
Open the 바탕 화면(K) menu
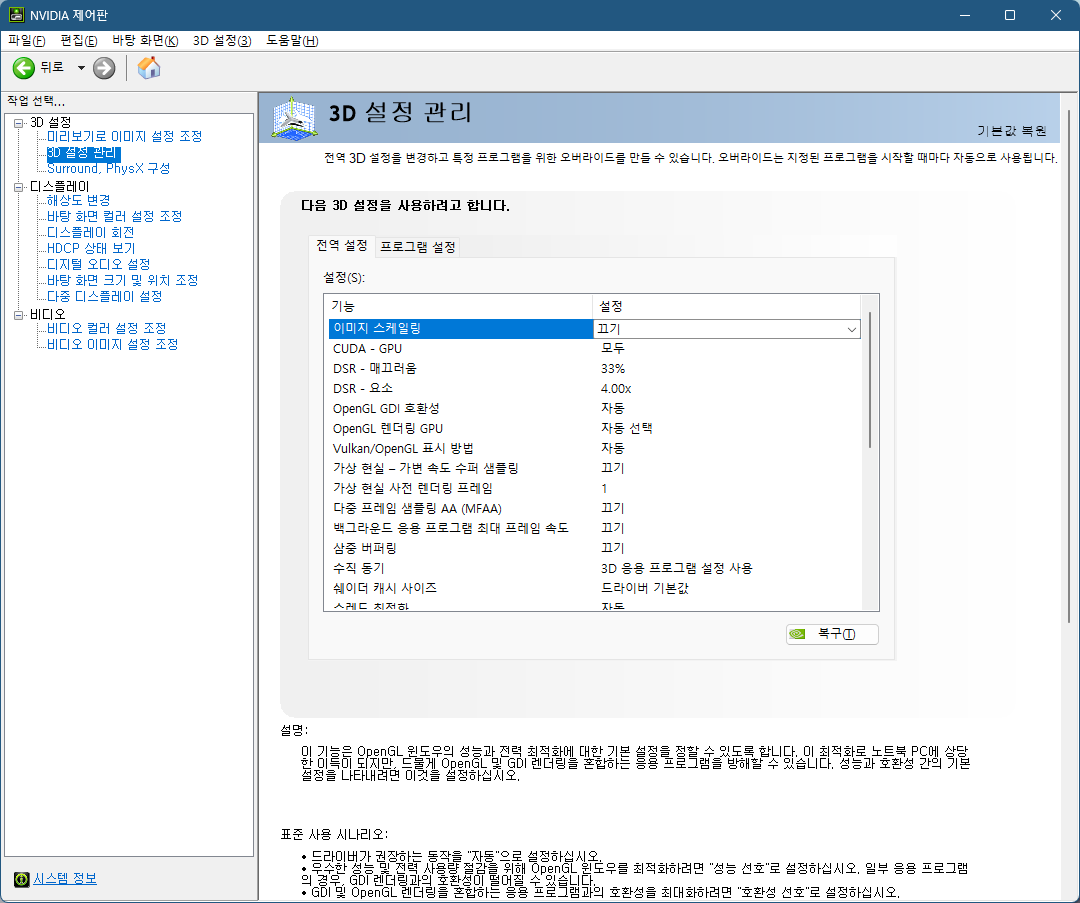pos(145,41)
